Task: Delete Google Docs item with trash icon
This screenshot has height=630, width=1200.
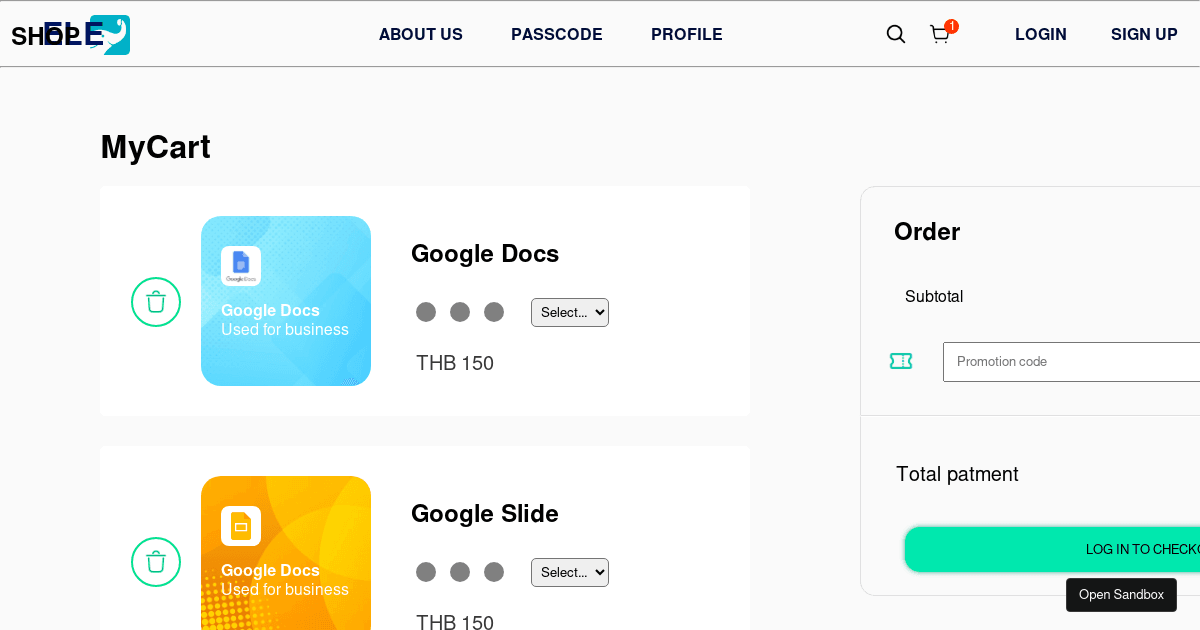Action: (156, 302)
